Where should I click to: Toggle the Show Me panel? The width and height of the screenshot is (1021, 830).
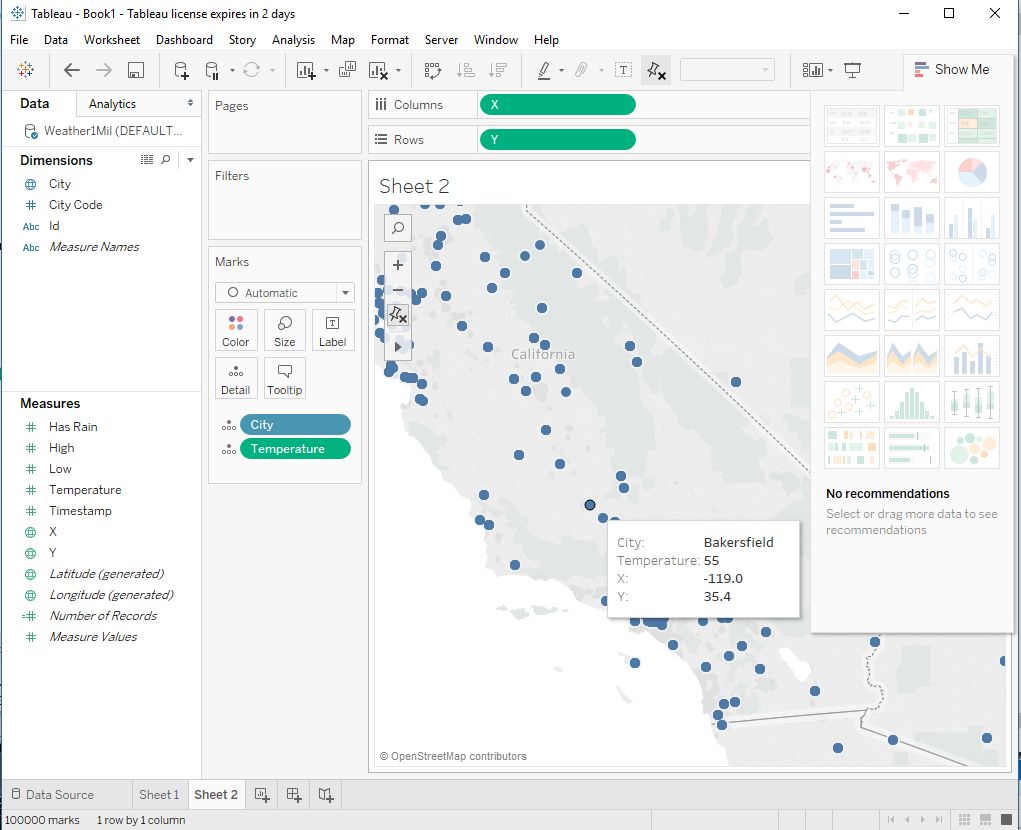952,69
